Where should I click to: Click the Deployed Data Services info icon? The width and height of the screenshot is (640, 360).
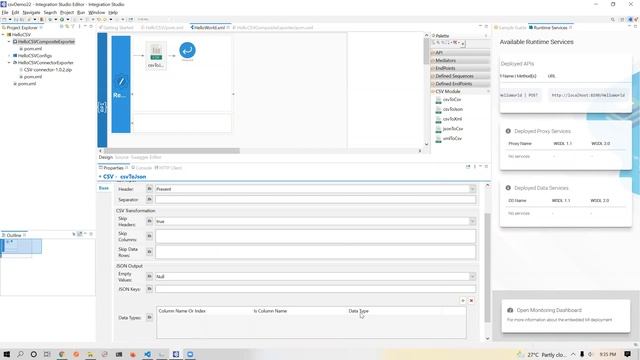tap(508, 188)
